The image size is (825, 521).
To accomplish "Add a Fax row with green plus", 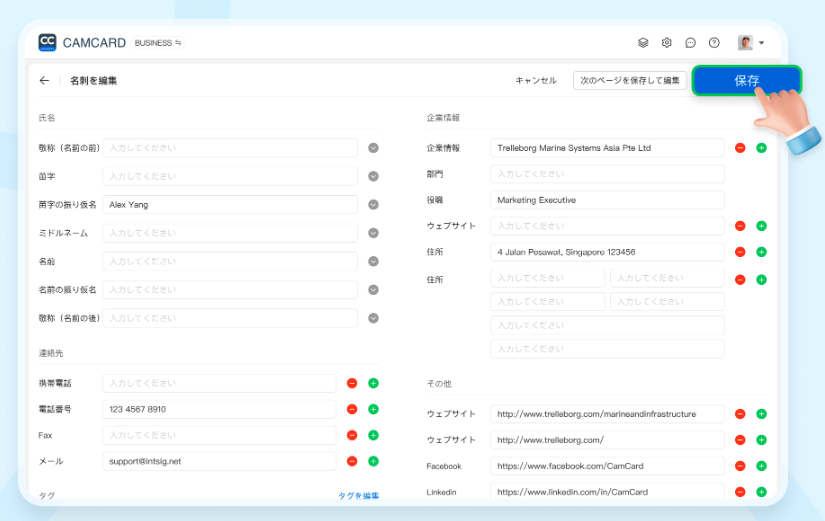I will pos(374,435).
